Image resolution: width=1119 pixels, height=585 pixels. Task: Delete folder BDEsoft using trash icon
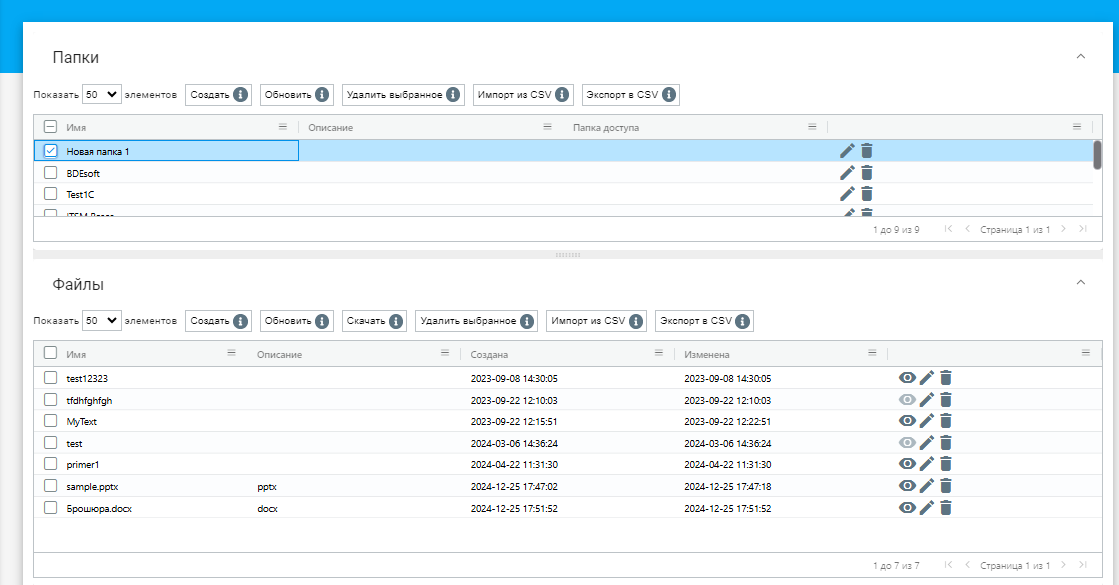(x=867, y=173)
